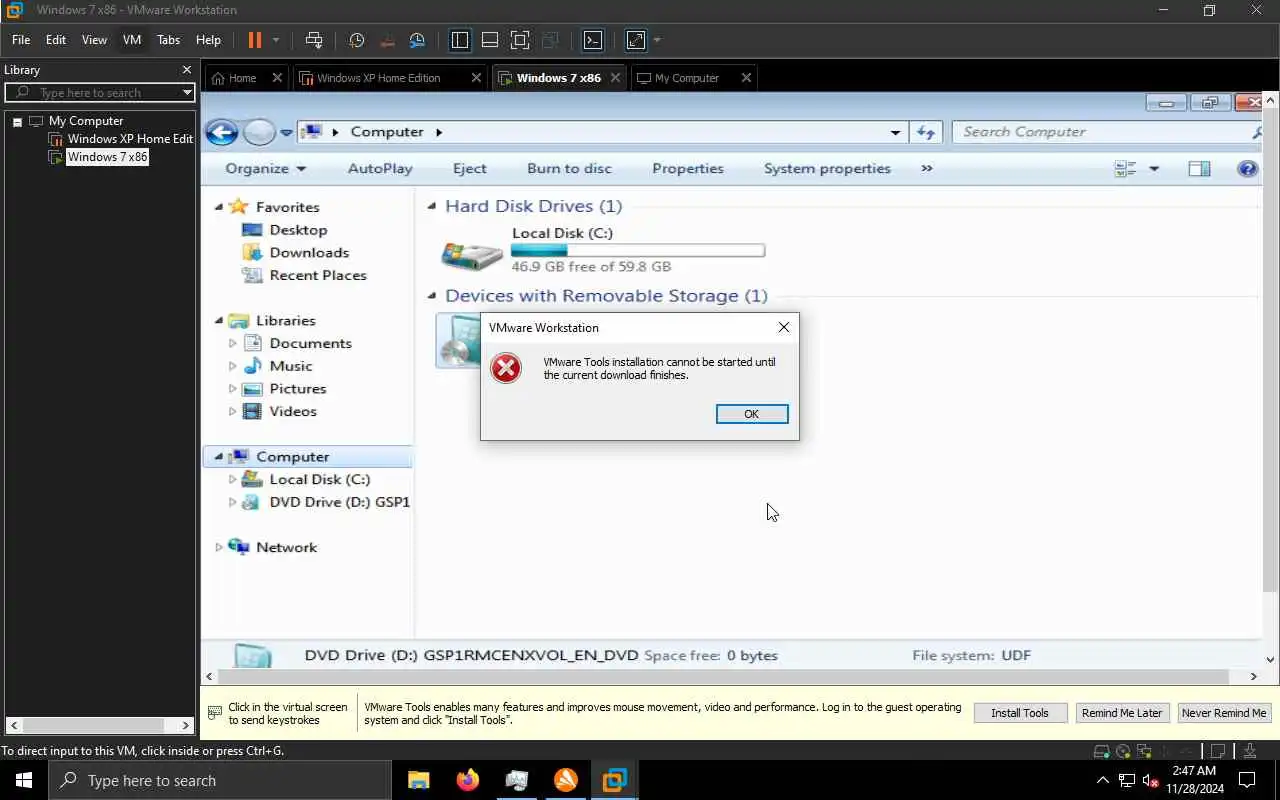Viewport: 1280px width, 800px height.
Task: Select Windows 7 x86 in the library tree
Action: tap(107, 157)
